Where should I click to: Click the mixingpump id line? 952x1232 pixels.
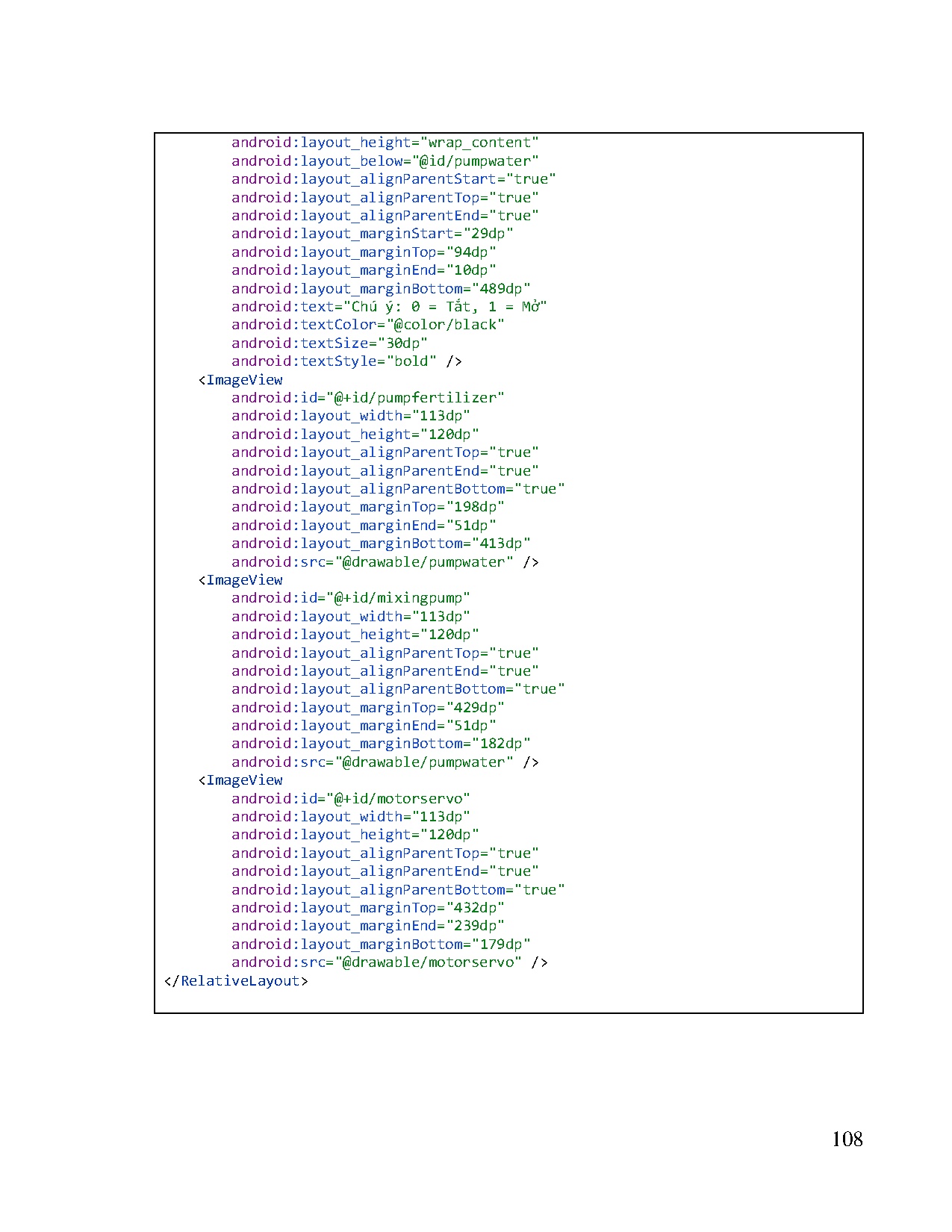[351, 598]
